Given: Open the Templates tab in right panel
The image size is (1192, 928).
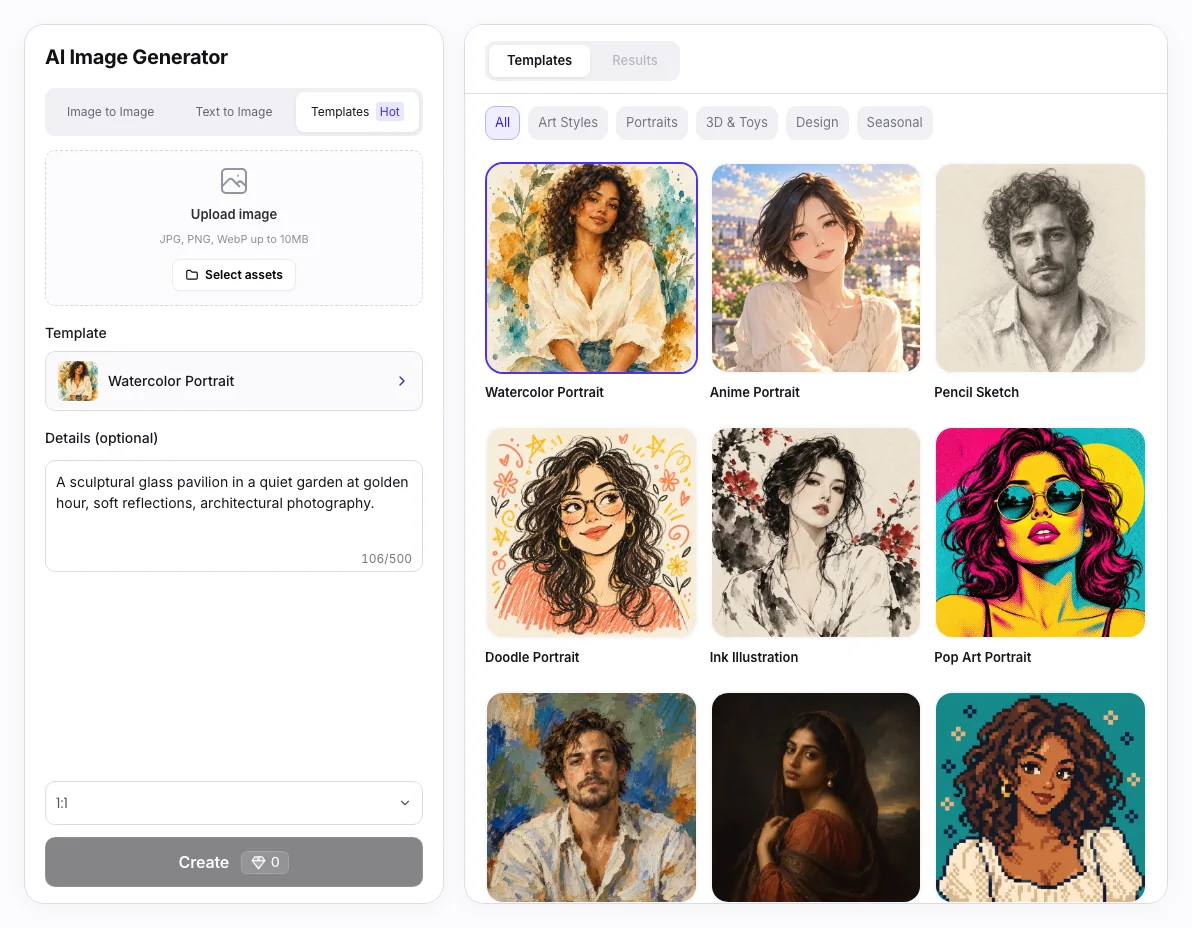Looking at the screenshot, I should click(539, 60).
